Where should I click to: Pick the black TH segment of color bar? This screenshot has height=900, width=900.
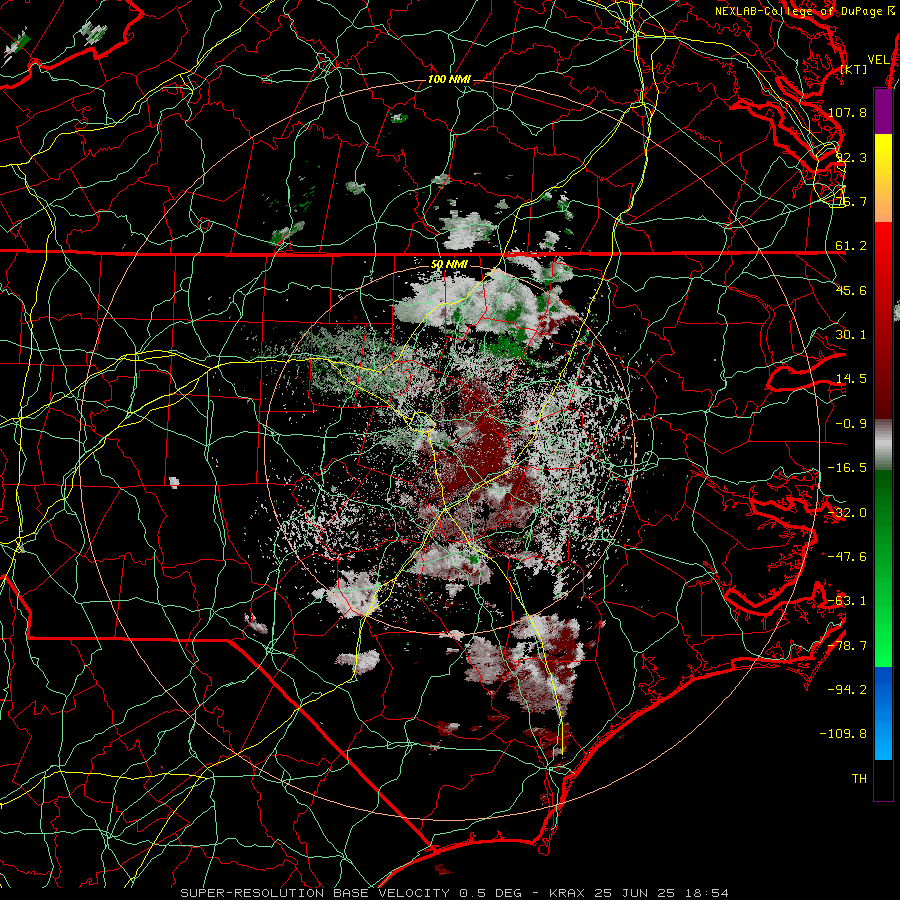883,779
